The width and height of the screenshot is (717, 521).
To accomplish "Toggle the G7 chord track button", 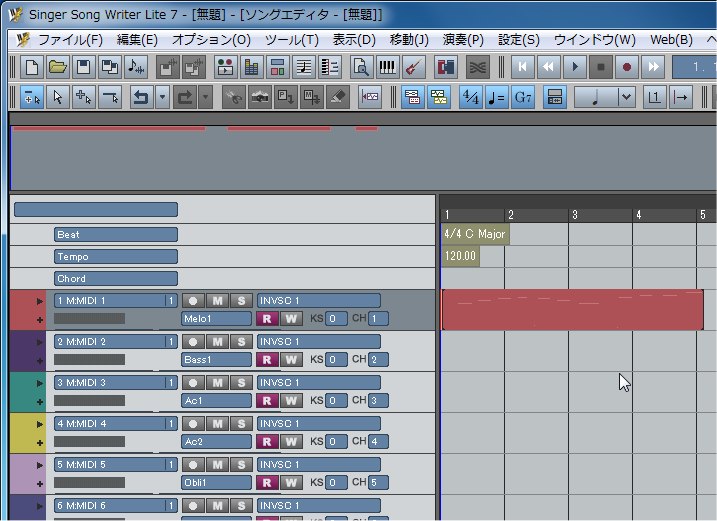I will click(523, 97).
